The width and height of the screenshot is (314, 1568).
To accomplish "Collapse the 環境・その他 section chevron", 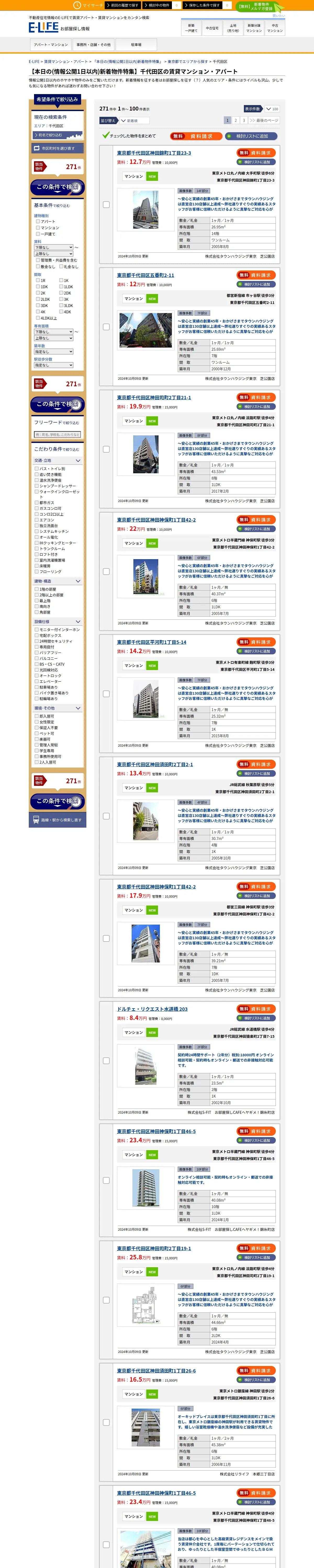I will pos(78,708).
